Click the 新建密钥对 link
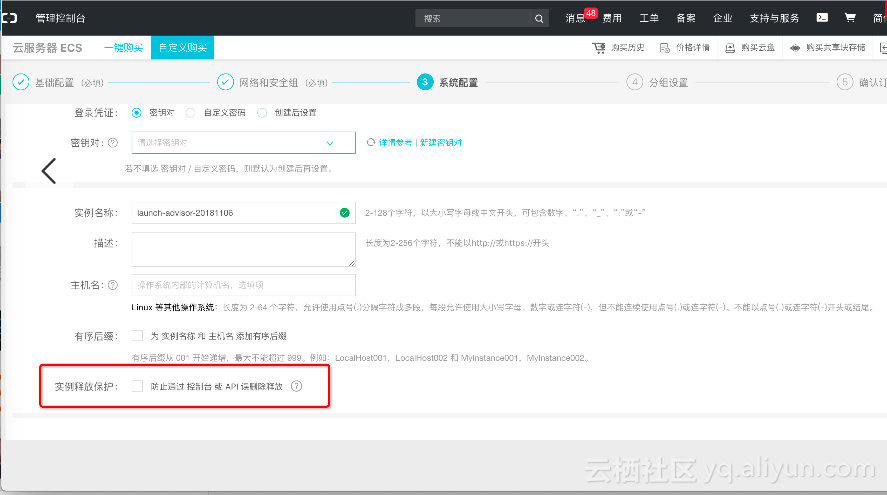The image size is (887, 495). (441, 143)
